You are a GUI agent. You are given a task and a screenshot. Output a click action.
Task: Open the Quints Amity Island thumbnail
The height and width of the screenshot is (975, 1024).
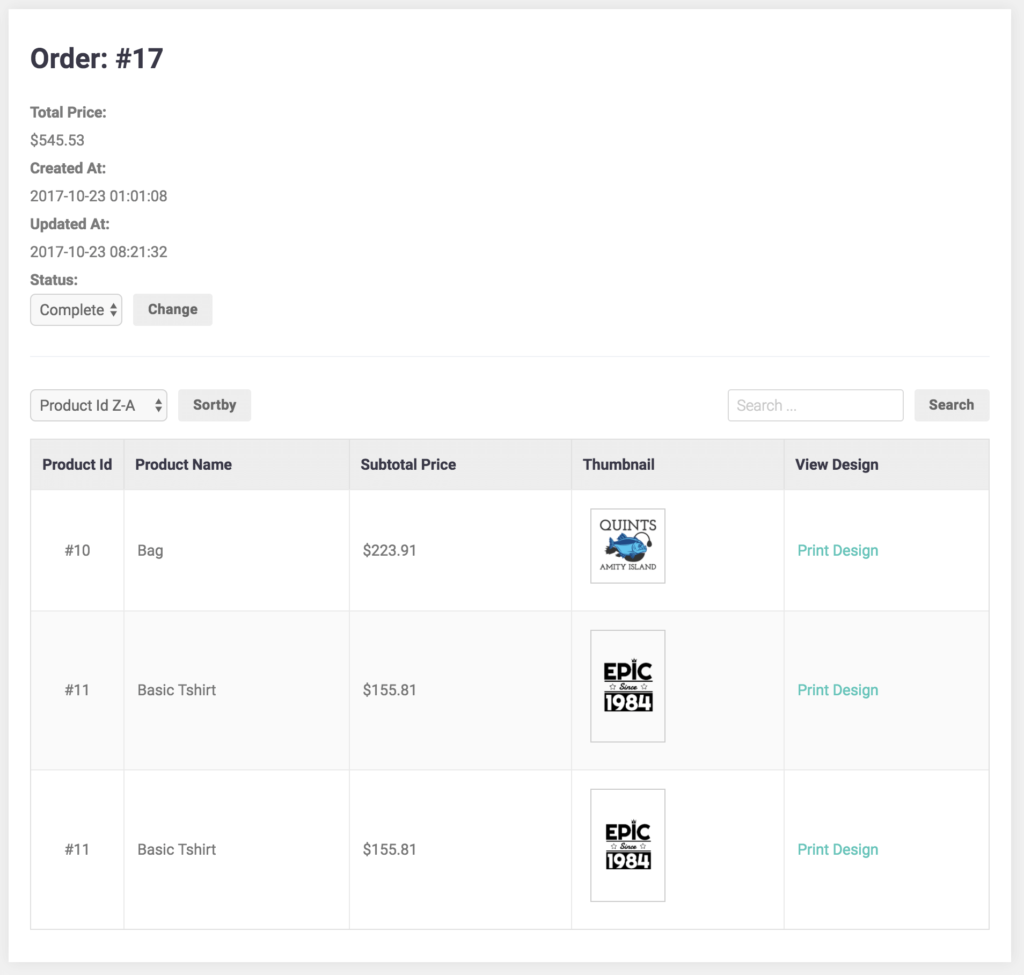(x=628, y=546)
